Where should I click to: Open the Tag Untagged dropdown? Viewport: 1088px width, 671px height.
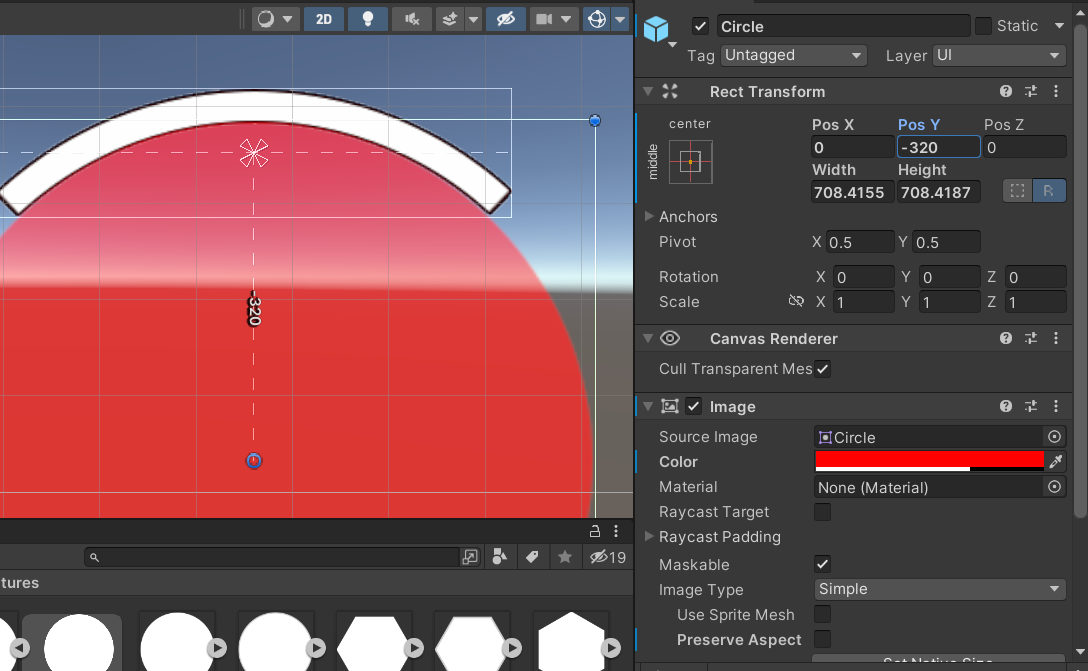click(x=794, y=56)
